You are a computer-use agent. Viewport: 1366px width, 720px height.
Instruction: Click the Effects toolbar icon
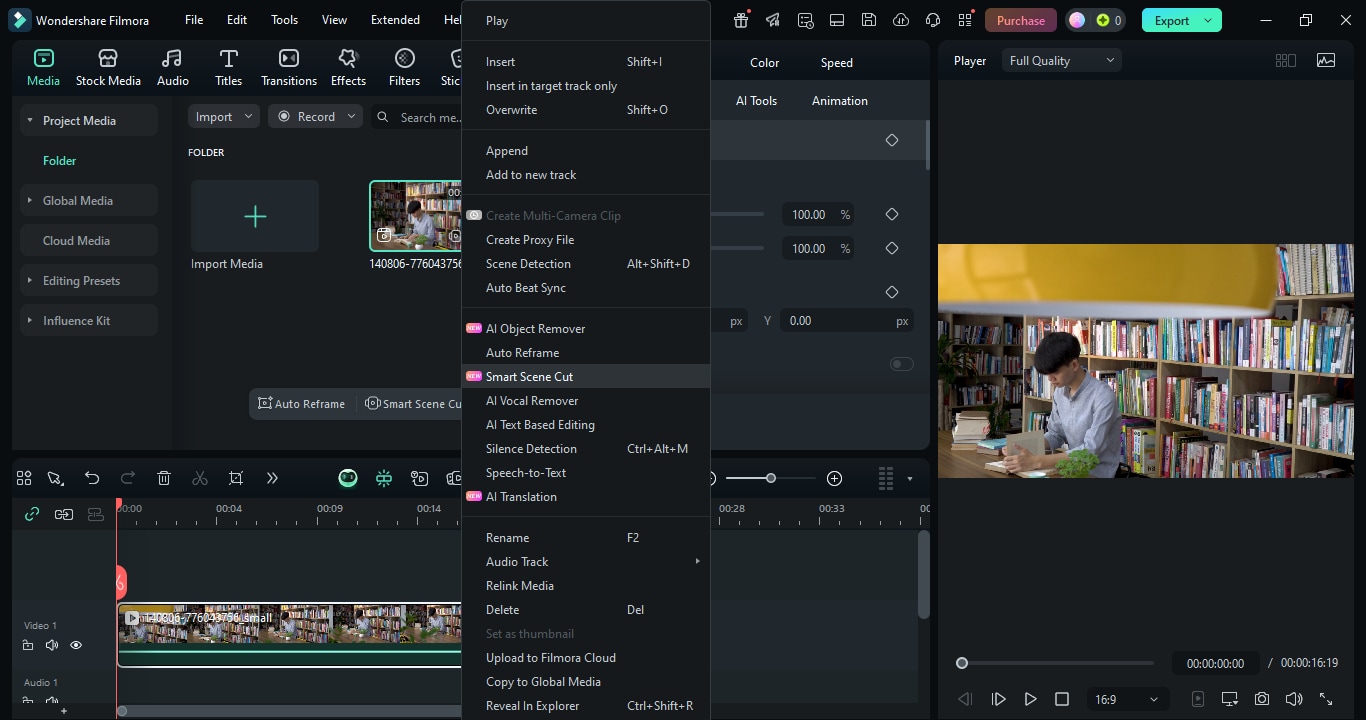pyautogui.click(x=348, y=67)
